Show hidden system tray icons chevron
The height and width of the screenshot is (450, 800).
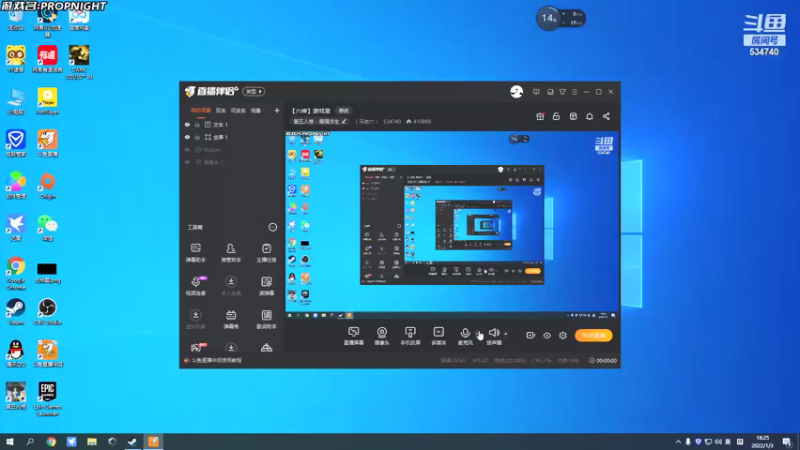(x=678, y=442)
